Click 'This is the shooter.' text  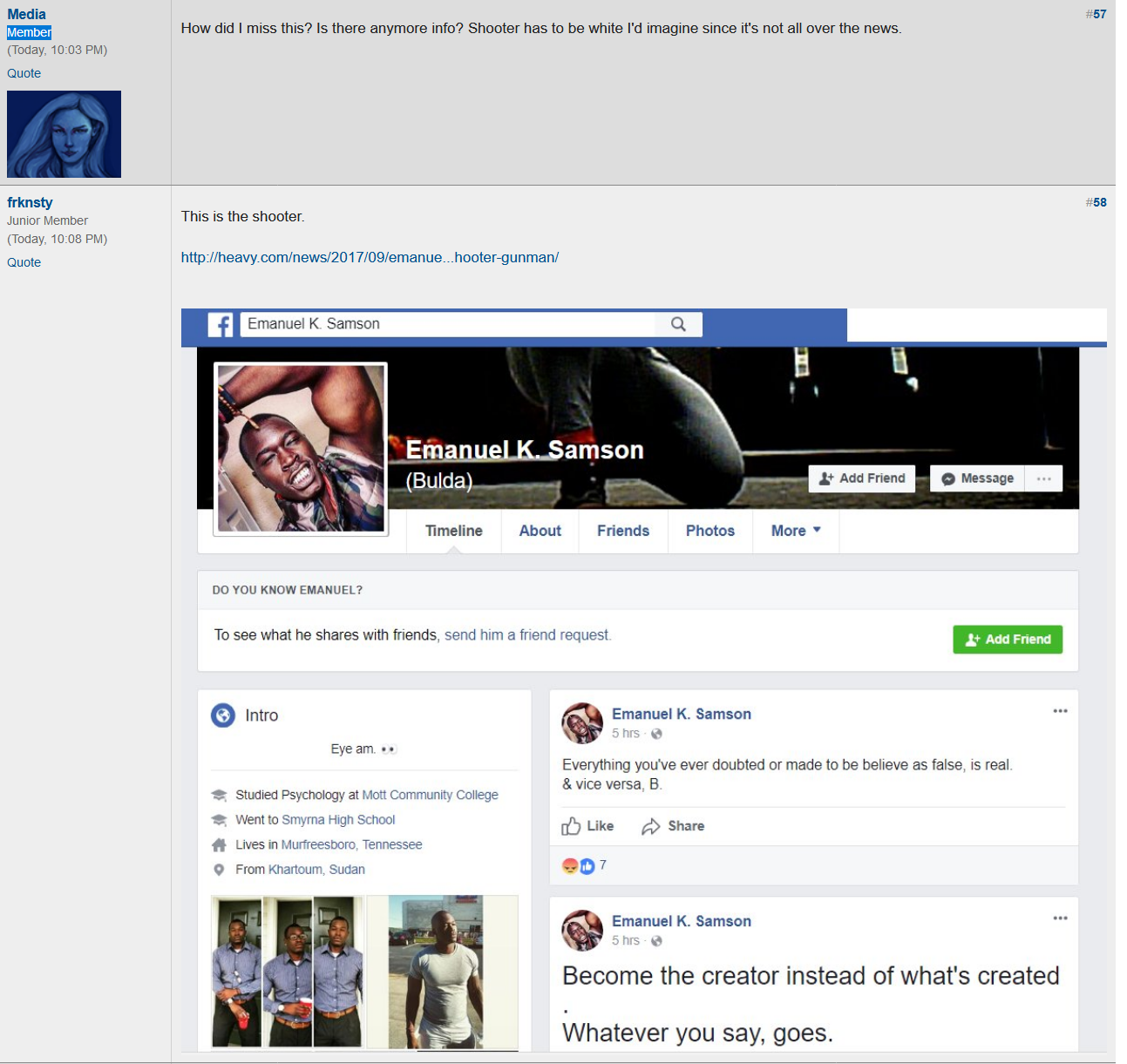pyautogui.click(x=243, y=217)
